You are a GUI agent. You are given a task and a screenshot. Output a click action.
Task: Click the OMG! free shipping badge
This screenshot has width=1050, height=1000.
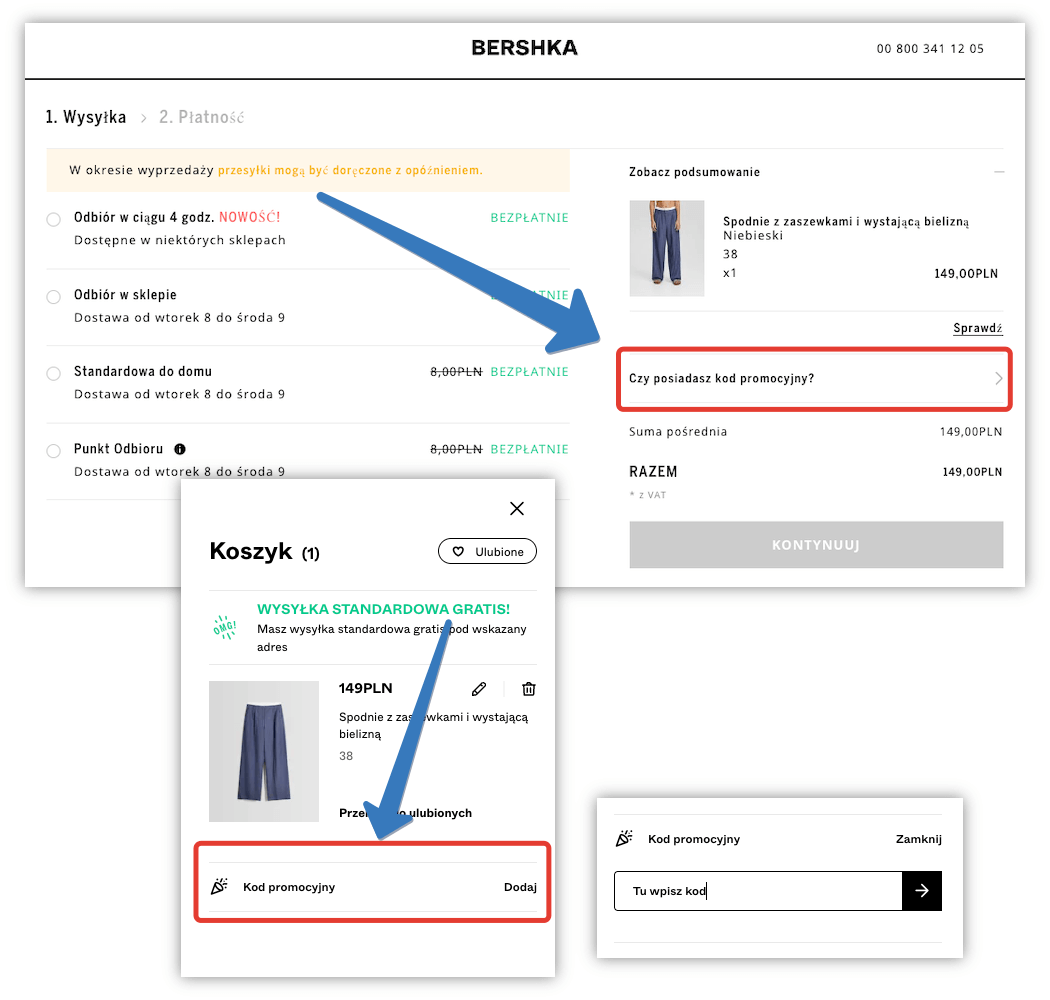pos(225,627)
